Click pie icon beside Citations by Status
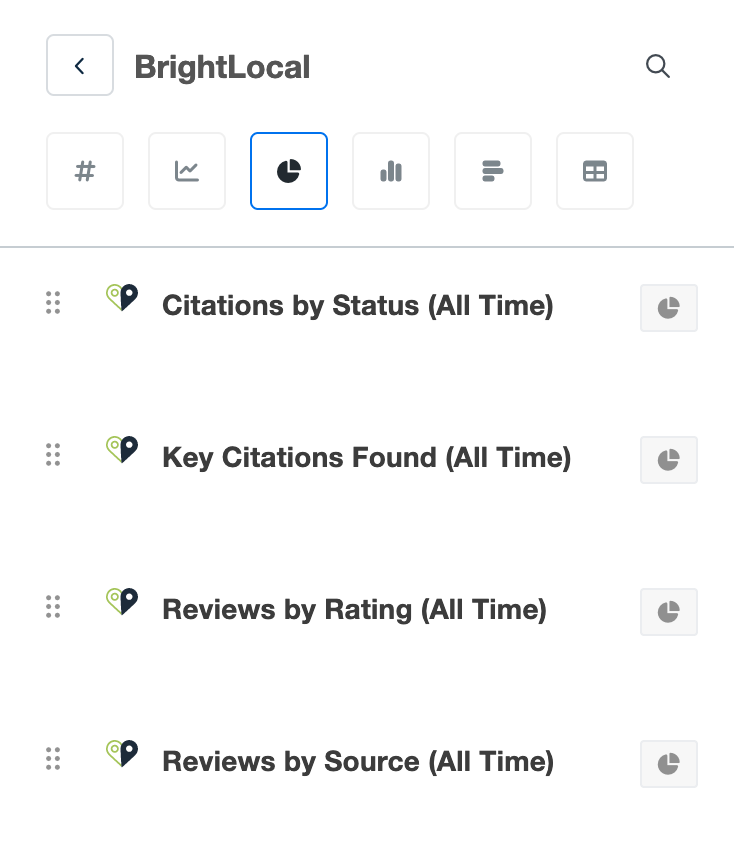The image size is (734, 862). click(x=669, y=308)
